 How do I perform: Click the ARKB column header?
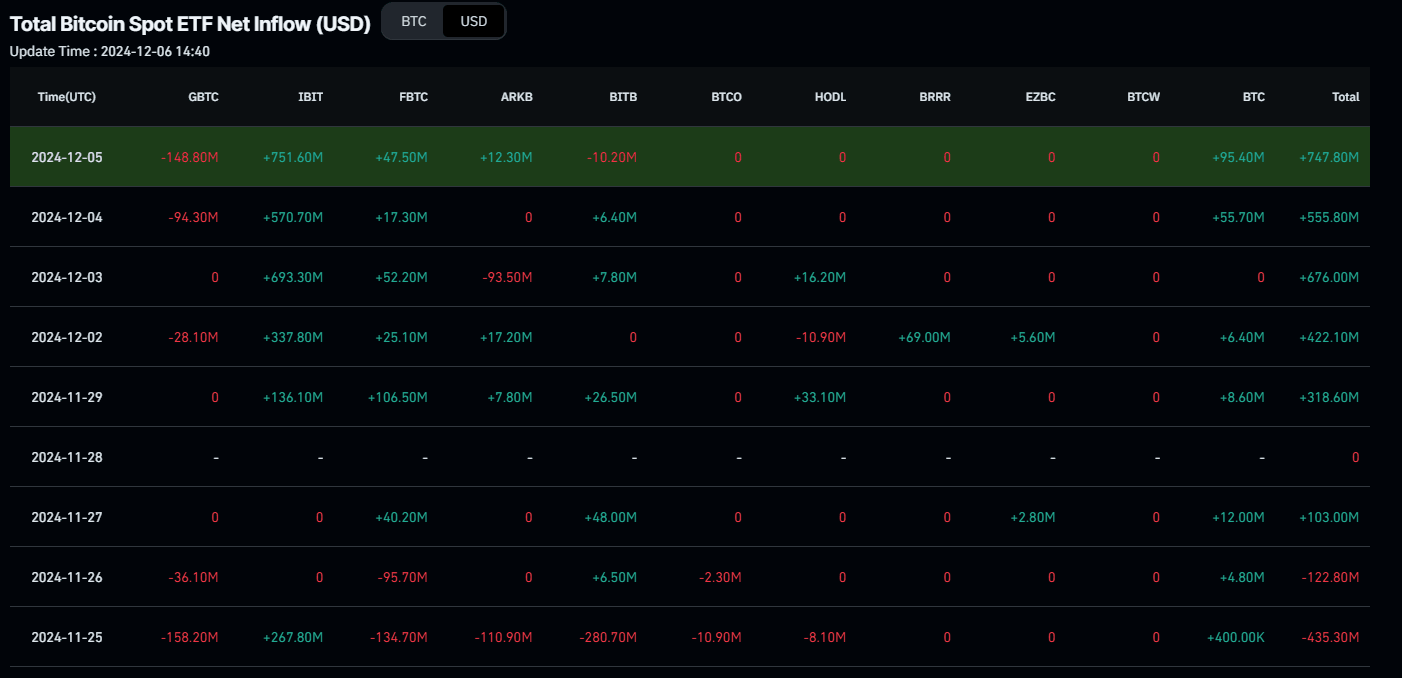(x=516, y=97)
